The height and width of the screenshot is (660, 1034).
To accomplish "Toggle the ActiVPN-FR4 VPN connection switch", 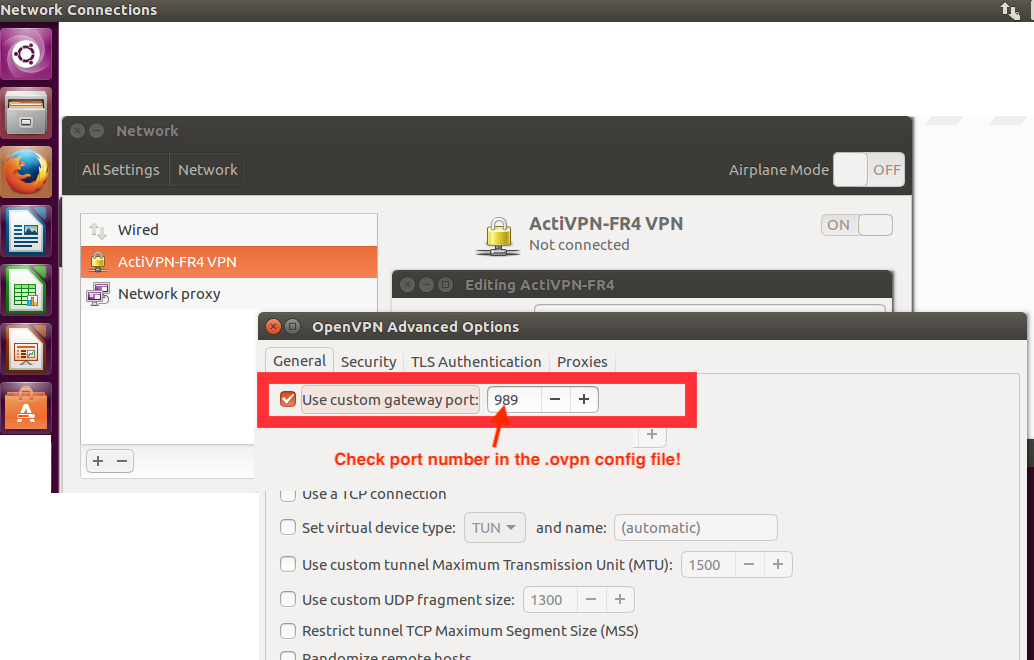I will click(x=857, y=225).
